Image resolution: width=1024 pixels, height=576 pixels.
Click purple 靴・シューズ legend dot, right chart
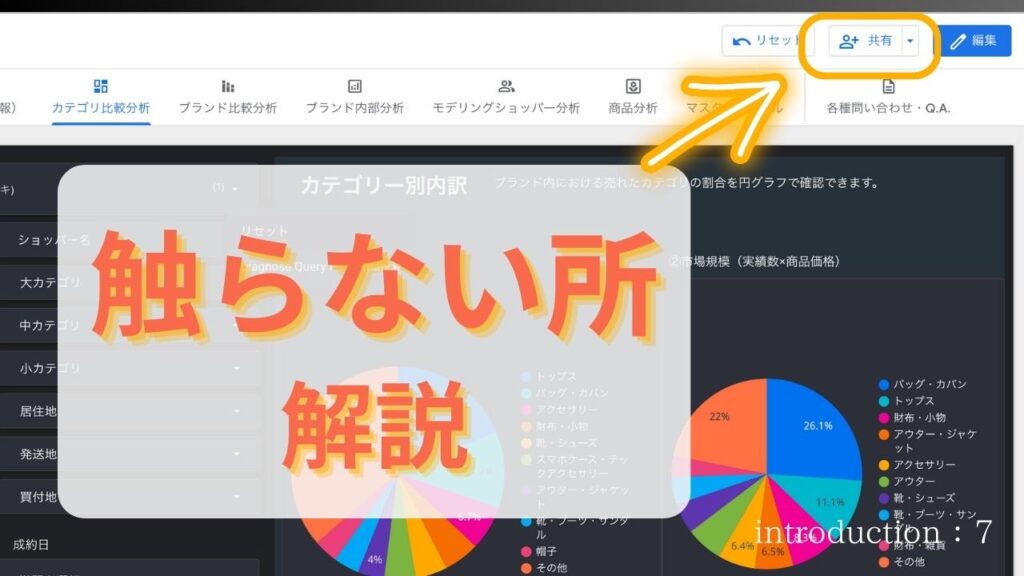tap(884, 498)
